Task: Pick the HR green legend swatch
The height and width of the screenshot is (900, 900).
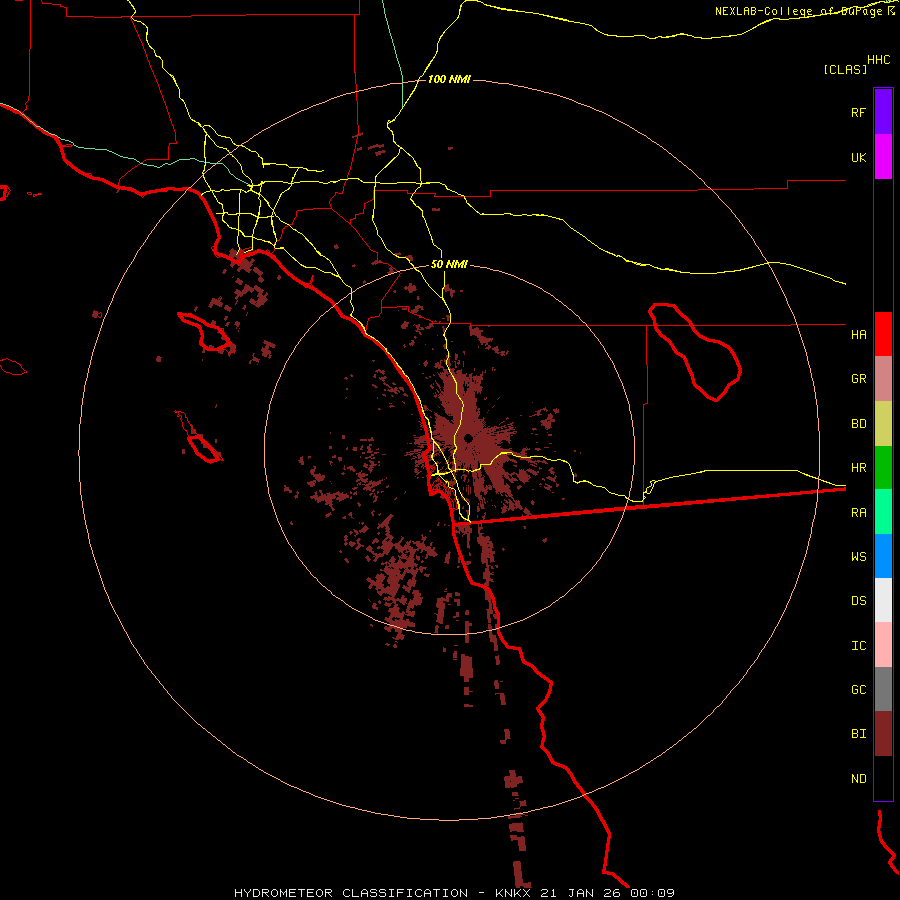Action: click(883, 468)
